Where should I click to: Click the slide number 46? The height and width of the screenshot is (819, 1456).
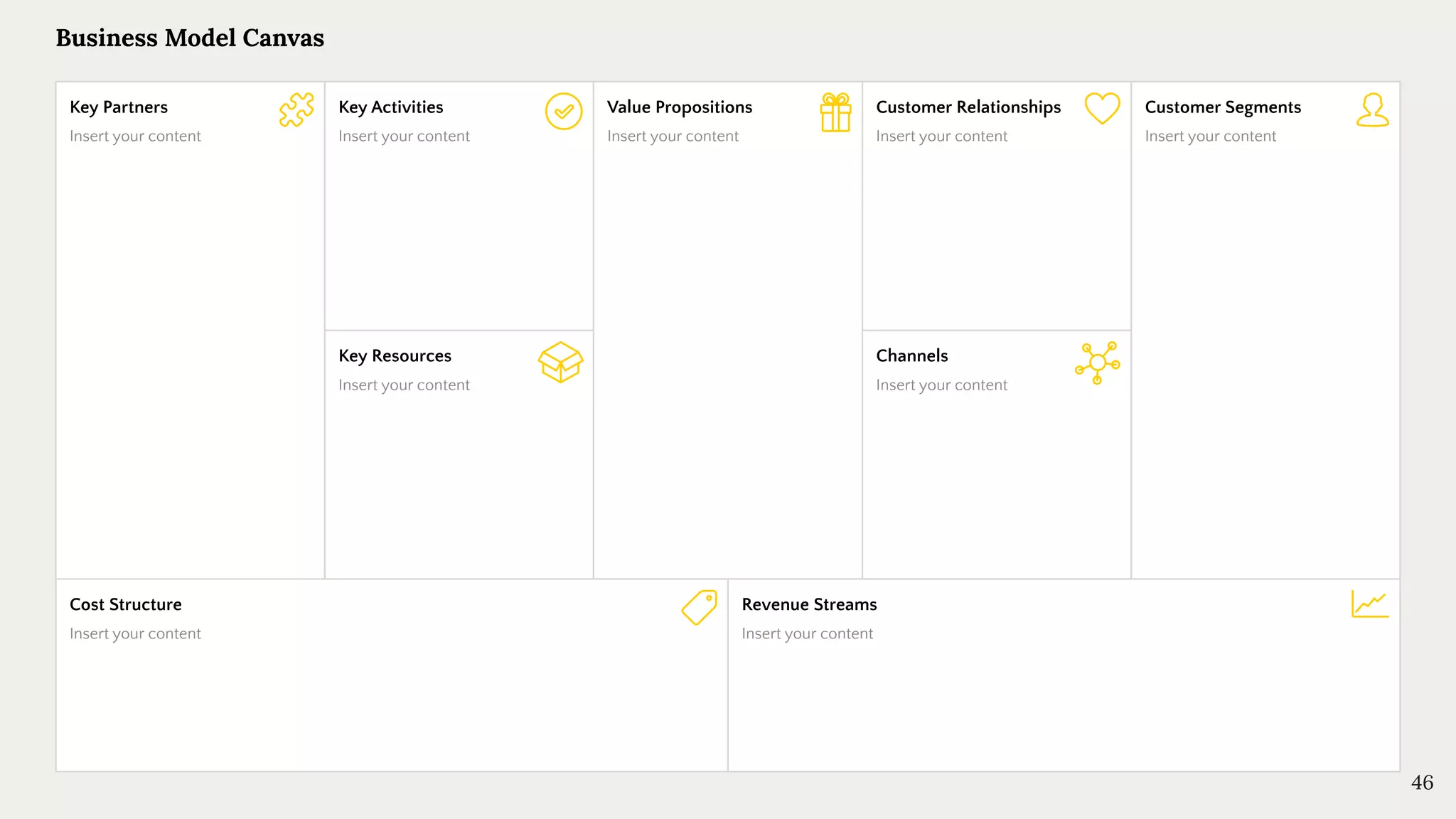tap(1422, 783)
